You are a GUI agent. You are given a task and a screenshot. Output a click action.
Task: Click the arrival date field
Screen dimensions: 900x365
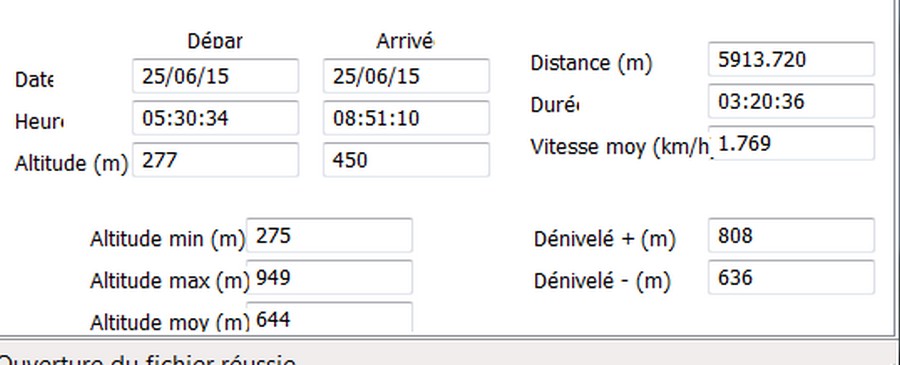[x=406, y=76]
